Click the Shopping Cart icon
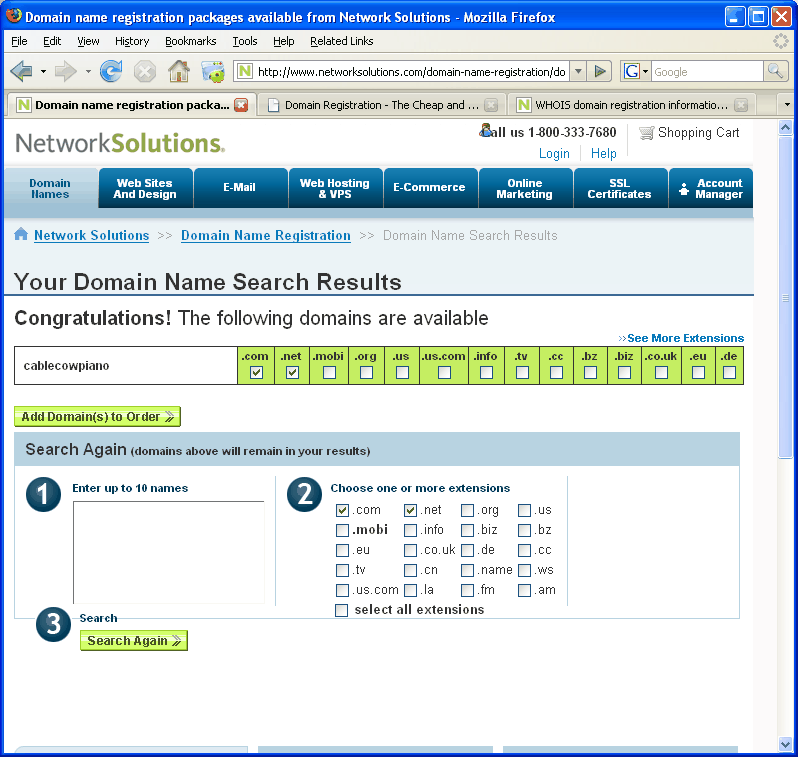The height and width of the screenshot is (757, 798). tap(646, 133)
